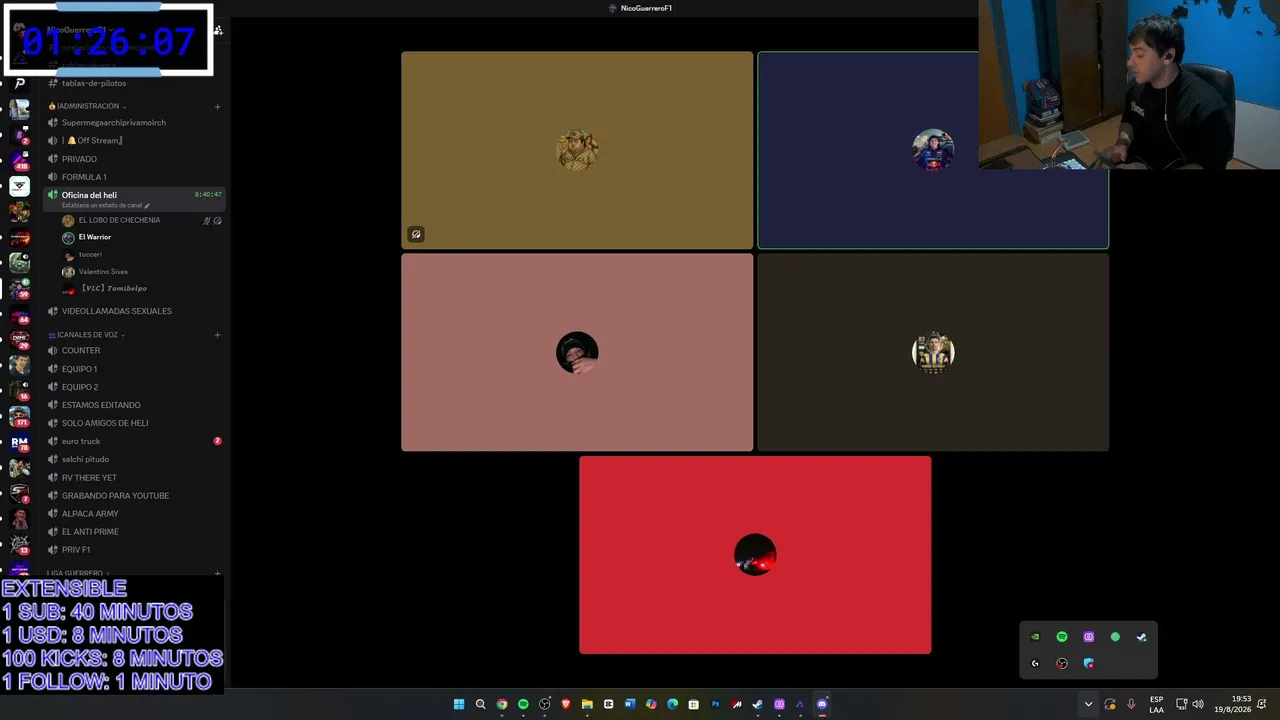The height and width of the screenshot is (720, 1280).
Task: Open the ESP LAA language switcher
Action: [x=1156, y=704]
